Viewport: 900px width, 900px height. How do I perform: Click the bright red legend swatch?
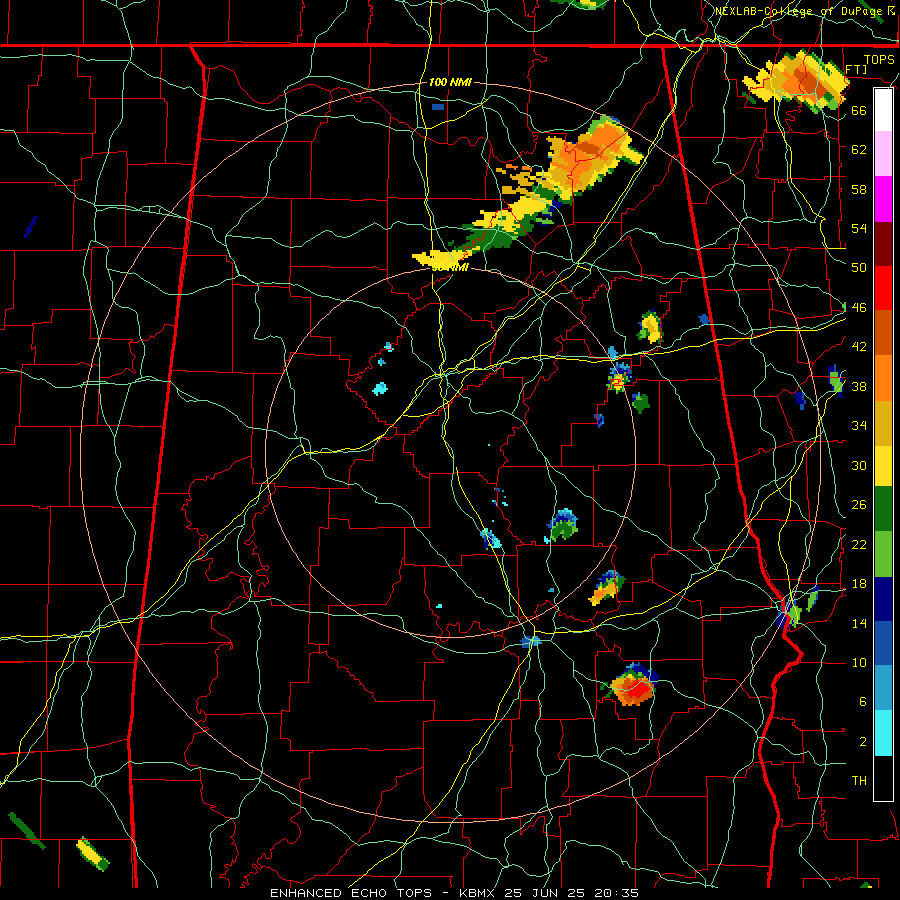pyautogui.click(x=883, y=288)
